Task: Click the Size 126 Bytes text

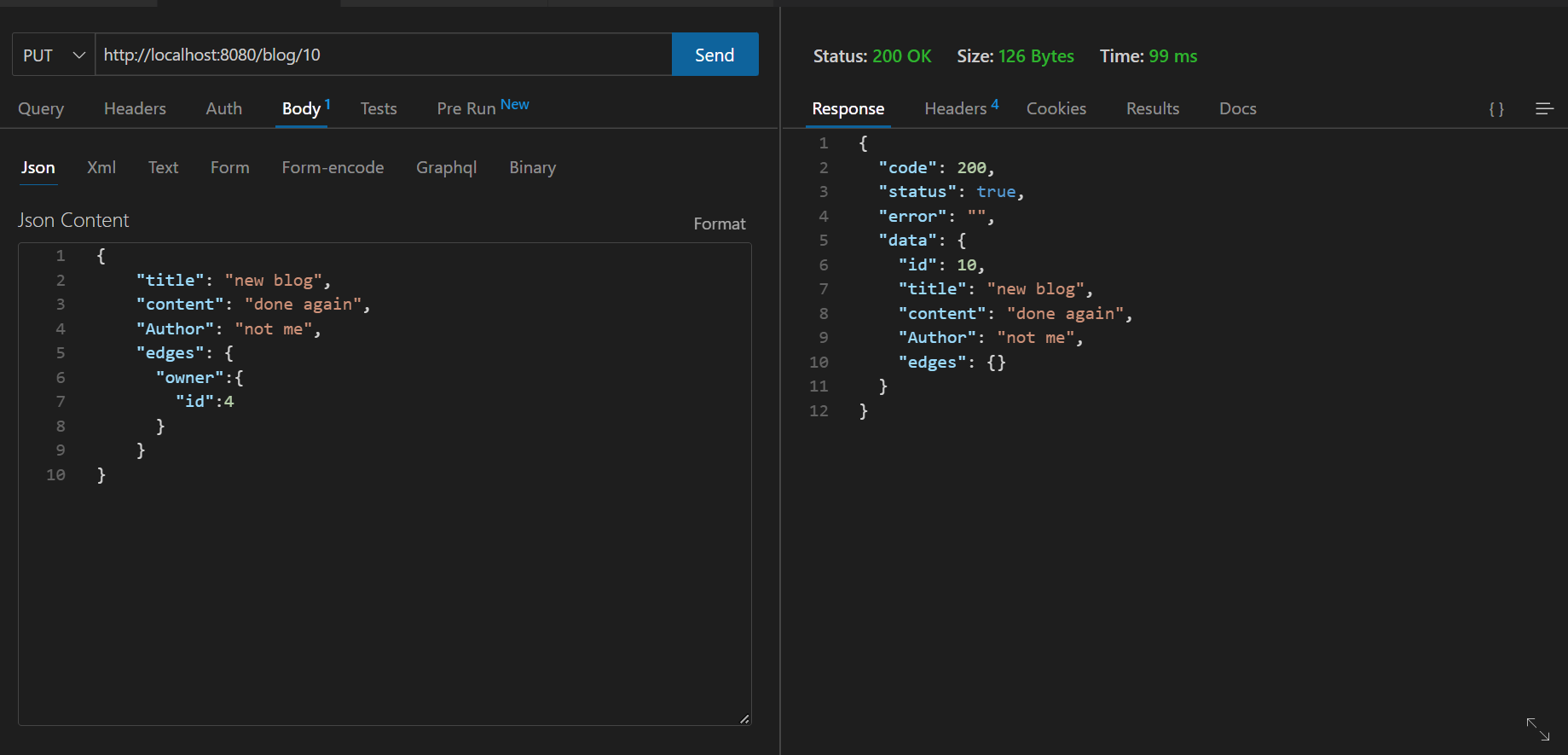Action: click(x=1015, y=56)
